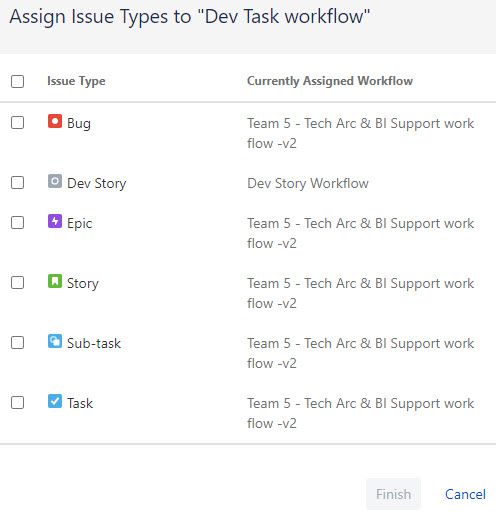The width and height of the screenshot is (496, 520).
Task: Click the workflow assigned to Bug
Action: coord(361,133)
